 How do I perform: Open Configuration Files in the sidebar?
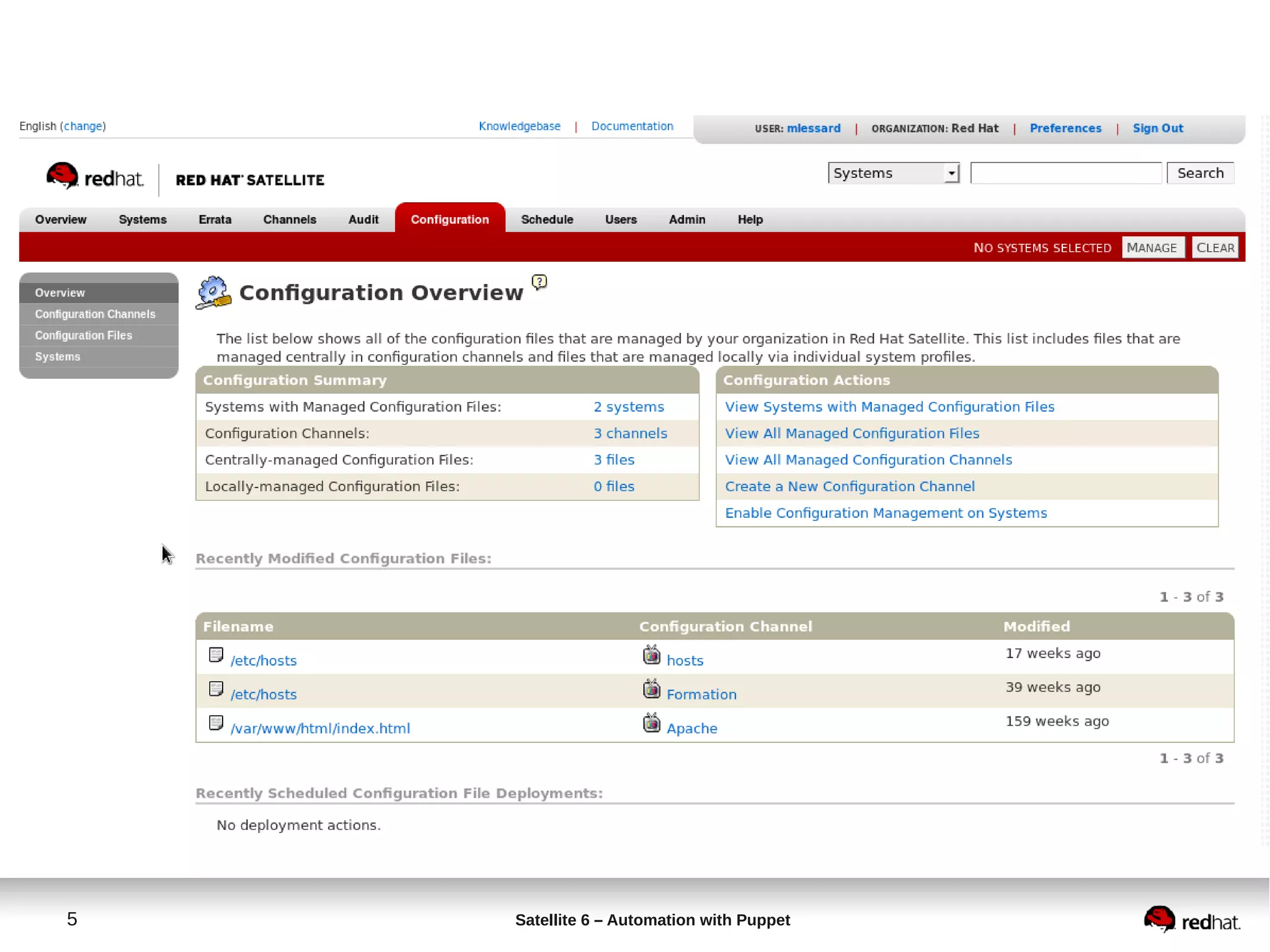coord(83,336)
